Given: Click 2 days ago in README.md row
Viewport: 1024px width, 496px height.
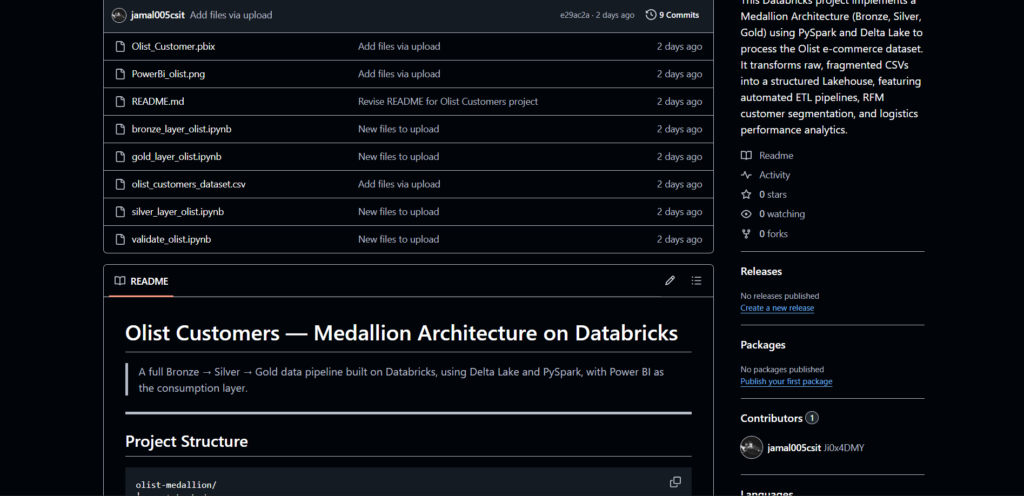Looking at the screenshot, I should coord(679,101).
